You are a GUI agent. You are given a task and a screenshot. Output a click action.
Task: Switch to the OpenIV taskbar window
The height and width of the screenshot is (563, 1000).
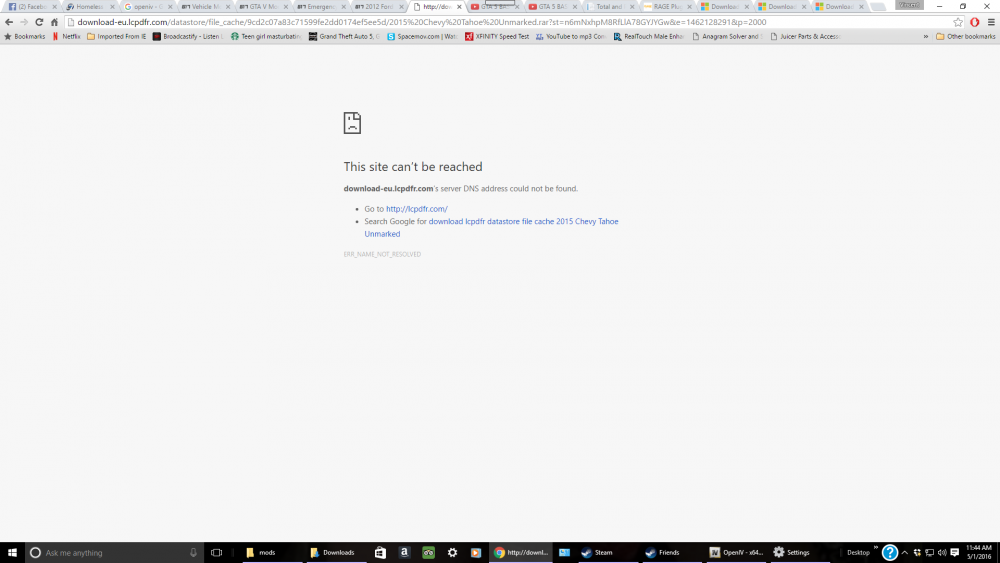[x=736, y=552]
